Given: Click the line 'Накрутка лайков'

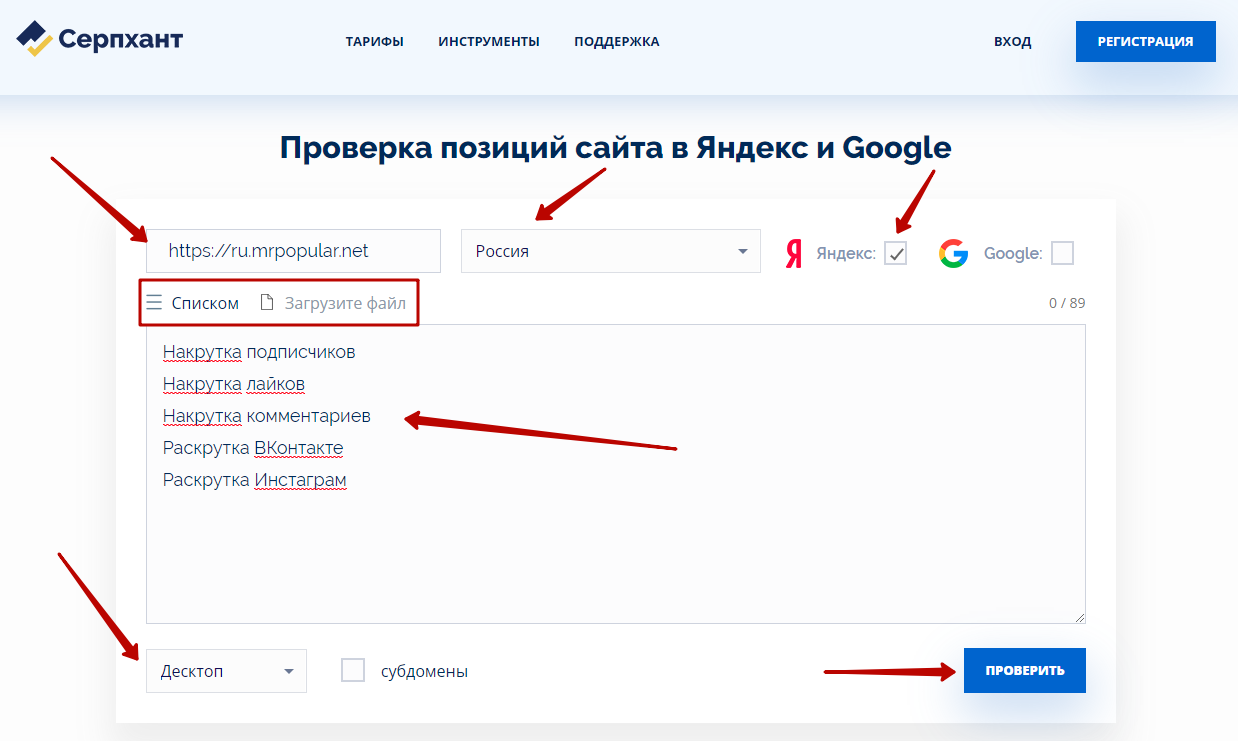Looking at the screenshot, I should click(234, 384).
